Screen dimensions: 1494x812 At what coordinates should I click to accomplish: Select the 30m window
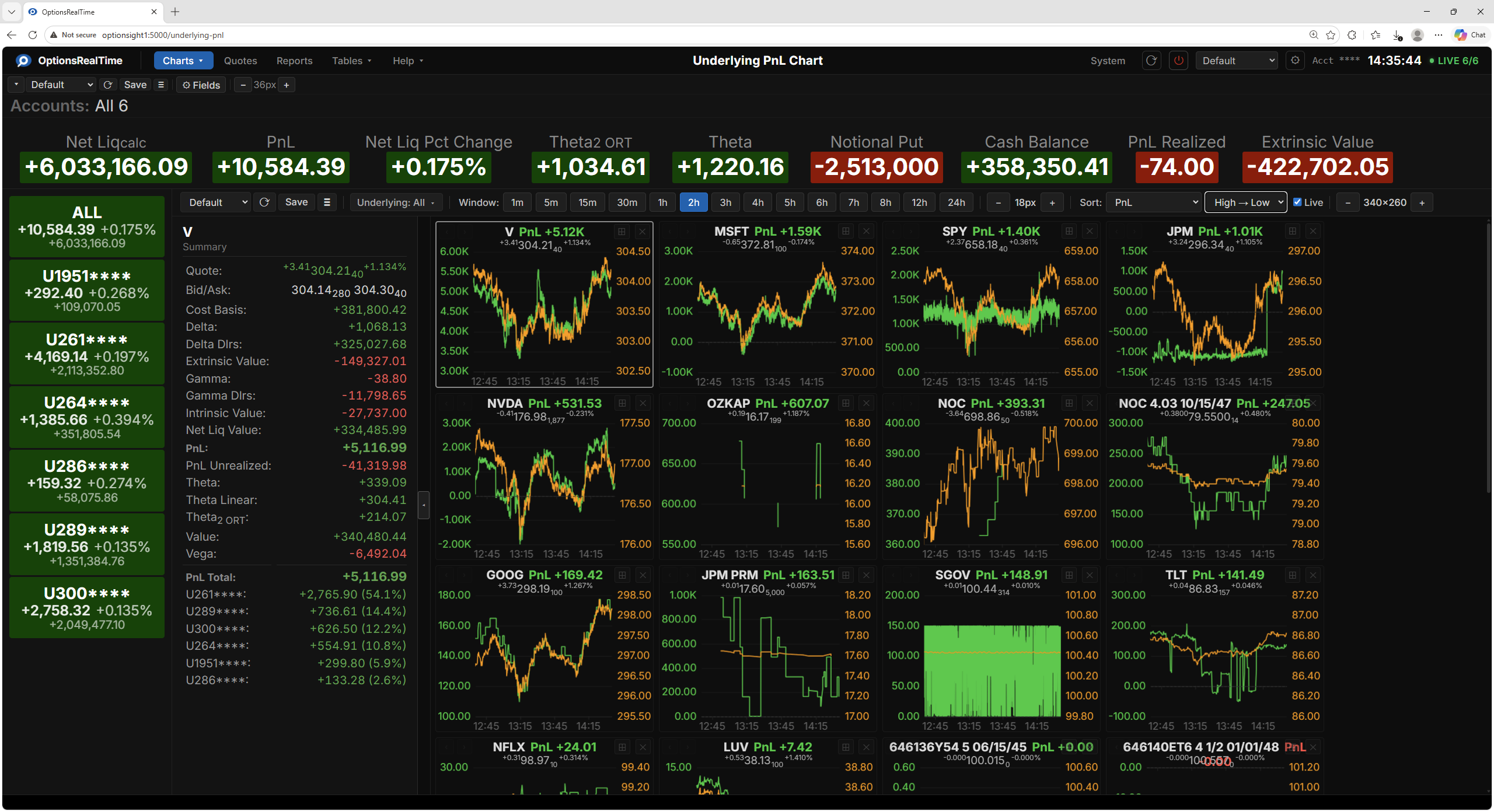627,202
